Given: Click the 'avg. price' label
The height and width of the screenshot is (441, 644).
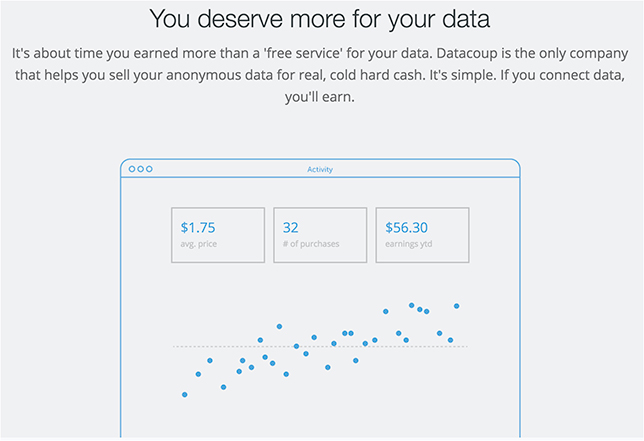Looking at the screenshot, I should [x=198, y=244].
